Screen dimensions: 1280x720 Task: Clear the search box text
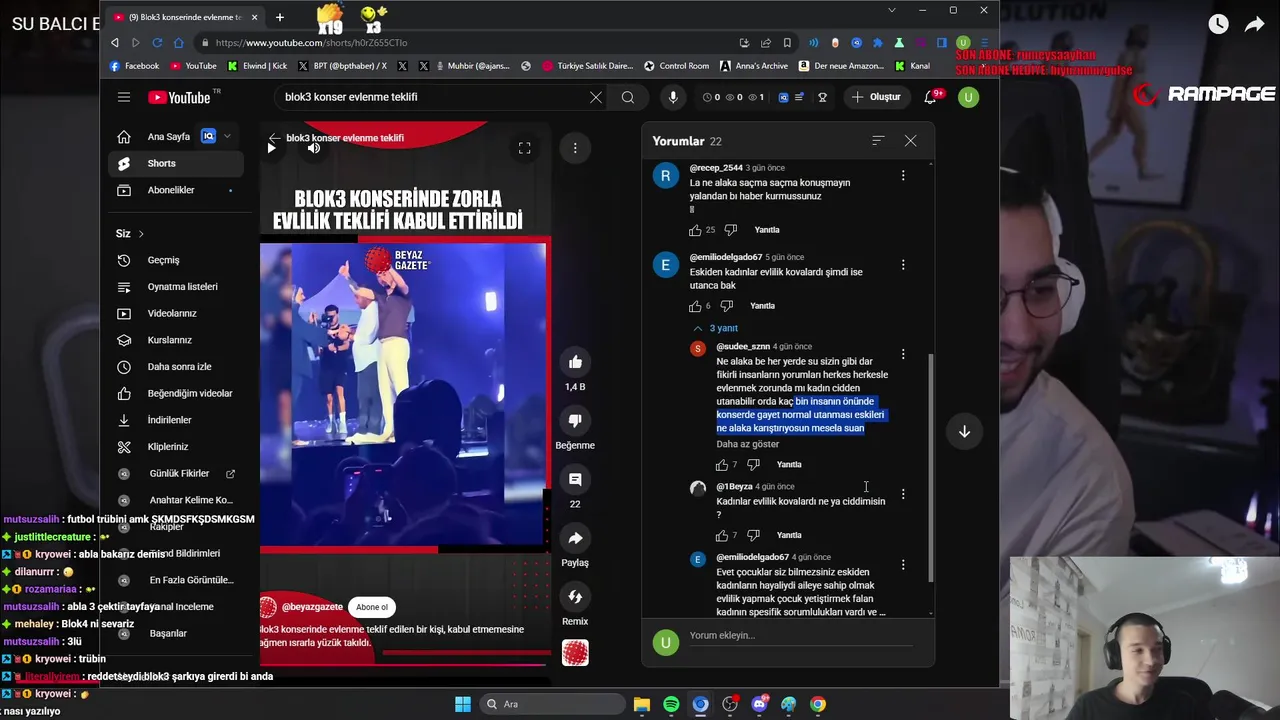pos(596,97)
